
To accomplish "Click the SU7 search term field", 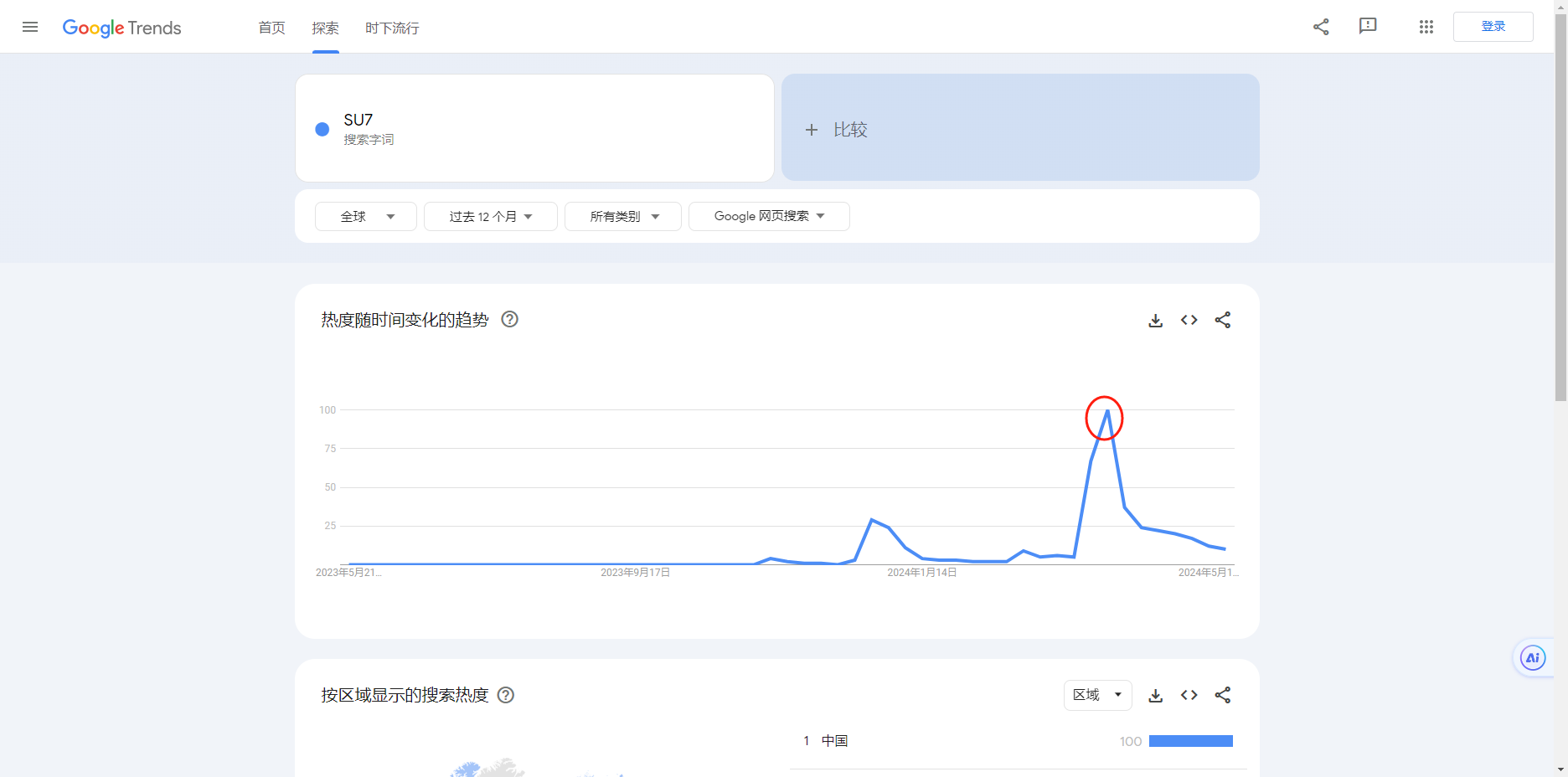I will pyautogui.click(x=503, y=128).
